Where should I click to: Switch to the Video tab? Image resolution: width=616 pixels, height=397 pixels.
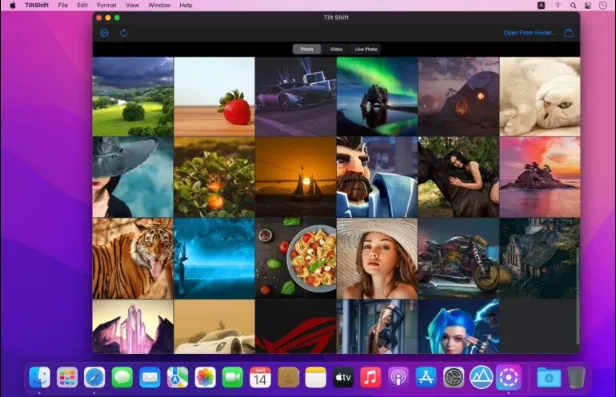336,49
